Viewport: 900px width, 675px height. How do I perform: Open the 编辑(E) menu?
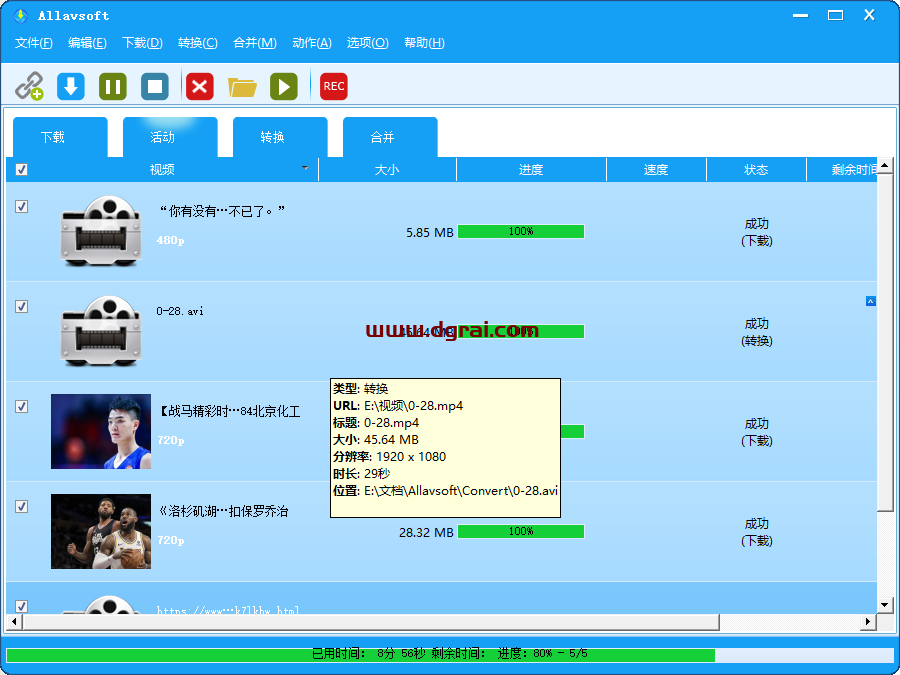point(87,43)
